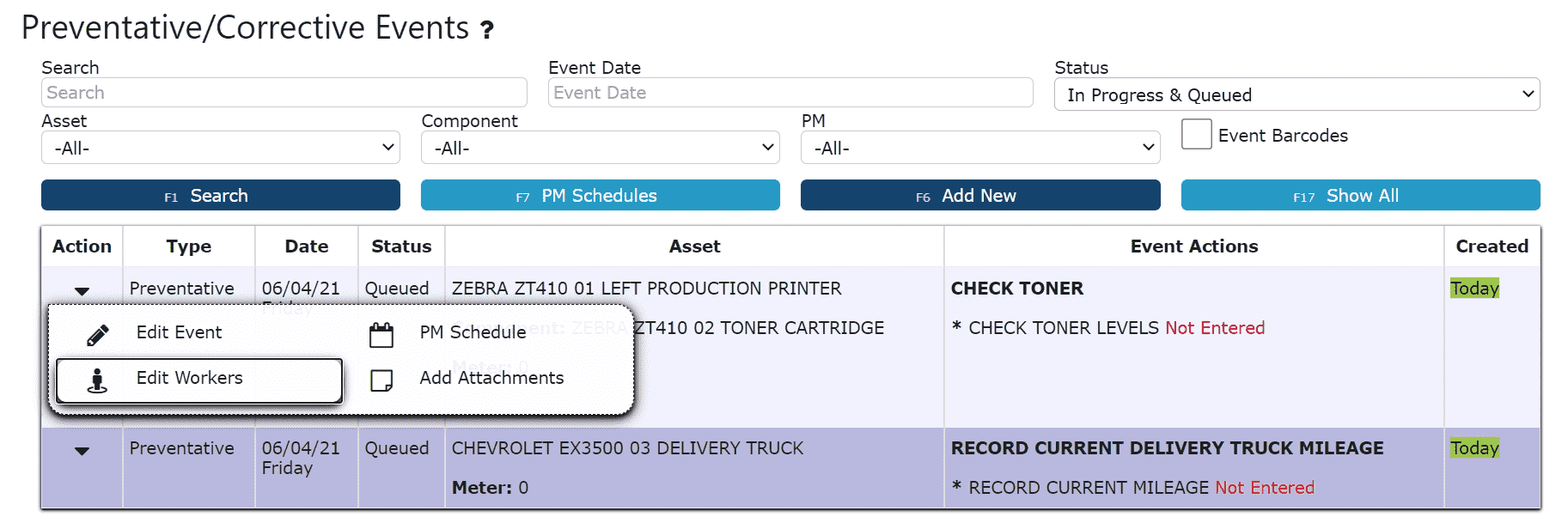
Task: Click the F1 Search button
Action: pyautogui.click(x=221, y=195)
